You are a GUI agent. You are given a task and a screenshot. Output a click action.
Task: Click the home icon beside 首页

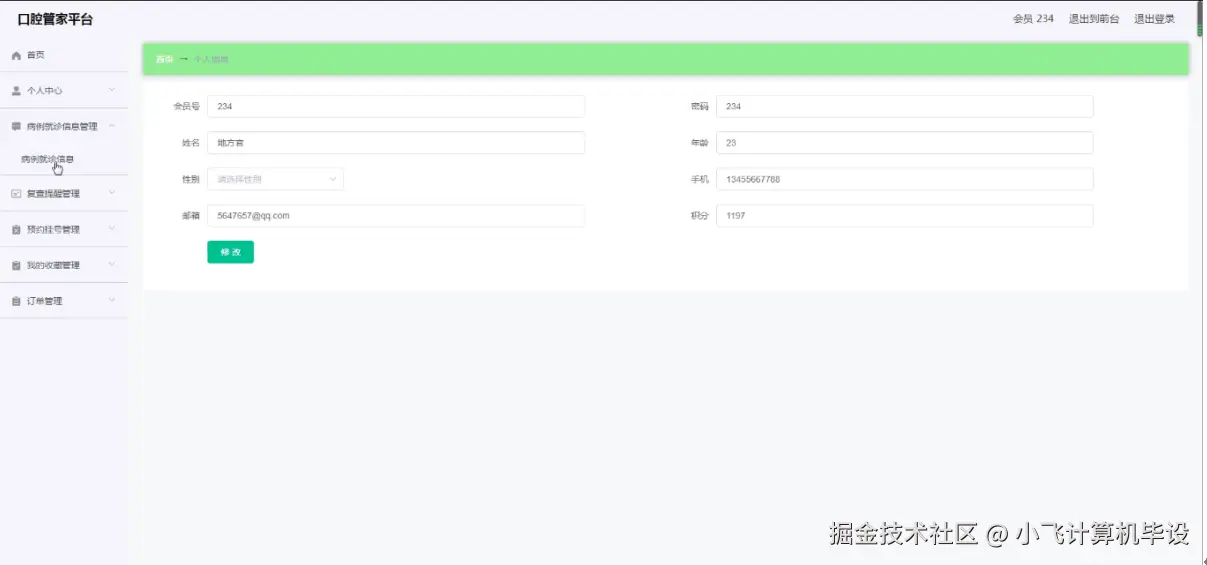pos(16,55)
